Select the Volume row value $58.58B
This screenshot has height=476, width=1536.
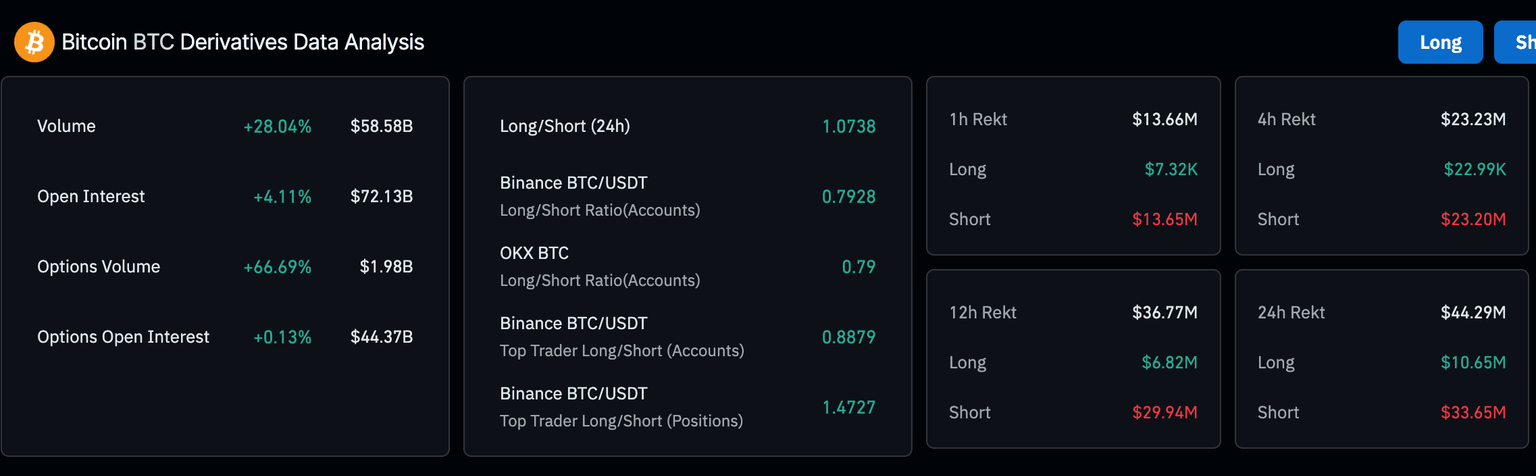pyautogui.click(x=381, y=127)
